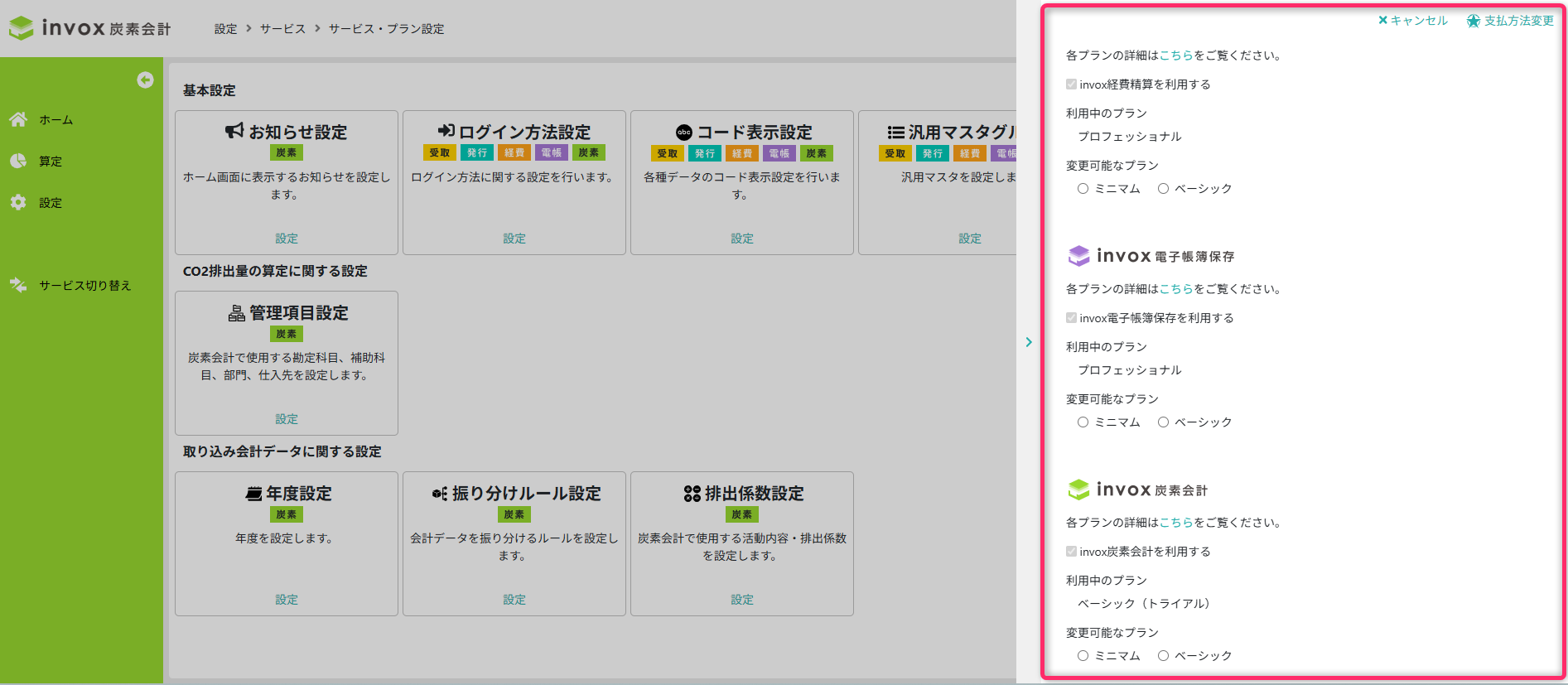Click サービス・プラン設定 breadcrumb text
The width and height of the screenshot is (1568, 685).
(386, 28)
